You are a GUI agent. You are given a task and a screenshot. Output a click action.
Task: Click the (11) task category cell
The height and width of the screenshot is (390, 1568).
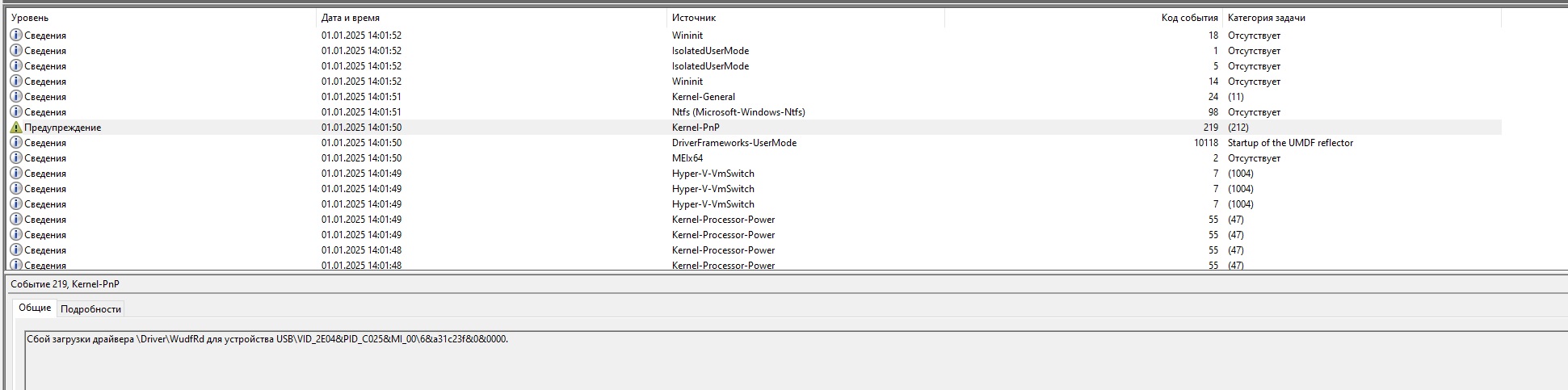(1236, 97)
